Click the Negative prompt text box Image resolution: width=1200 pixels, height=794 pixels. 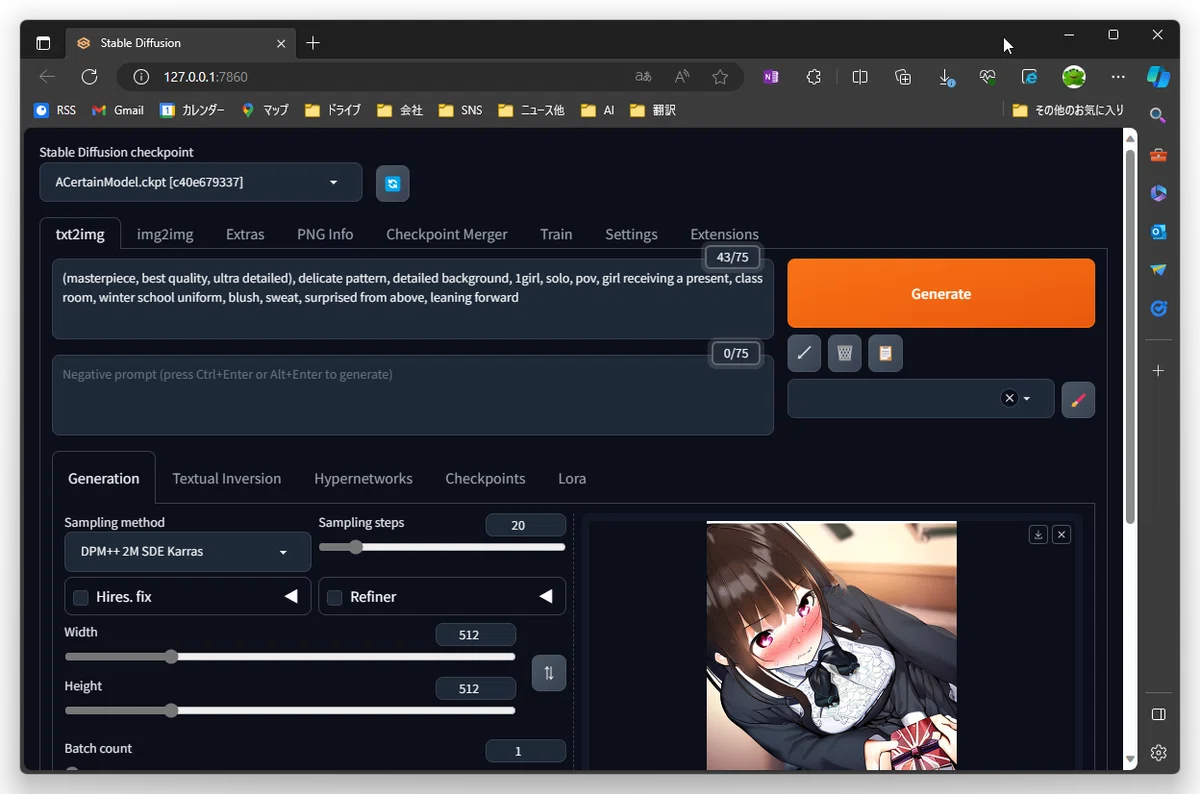click(413, 394)
